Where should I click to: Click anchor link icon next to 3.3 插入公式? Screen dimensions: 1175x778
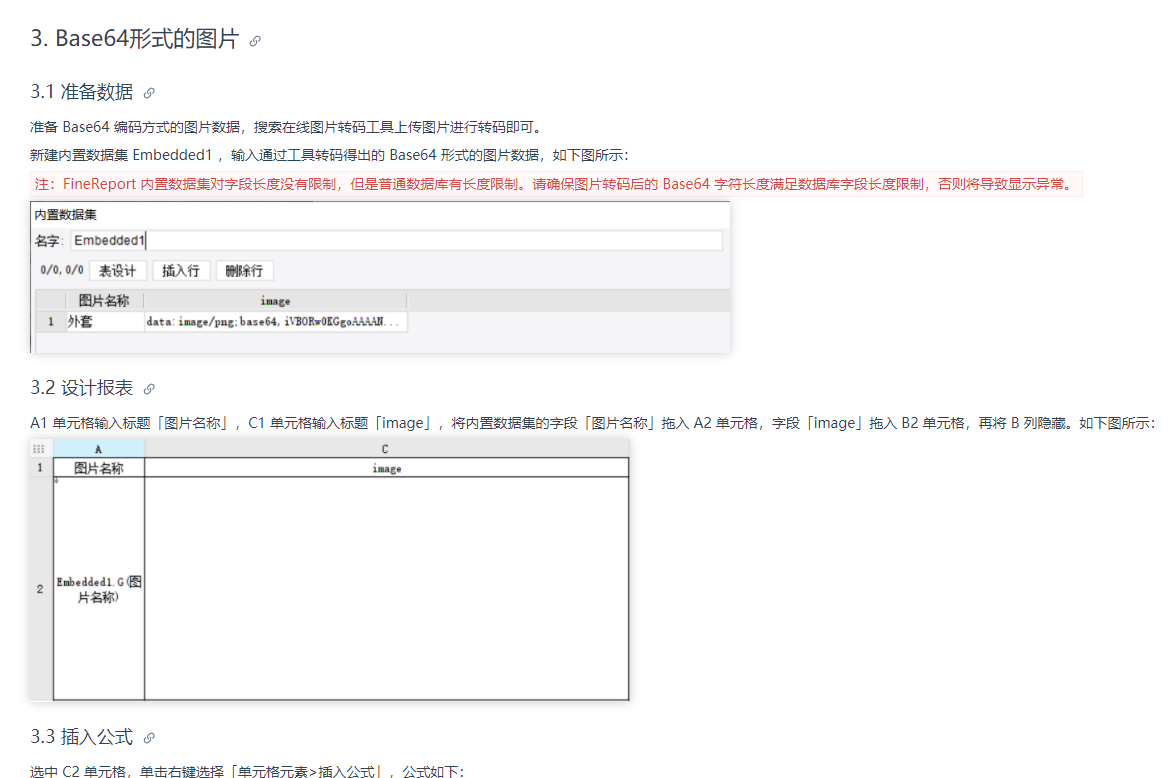149,738
